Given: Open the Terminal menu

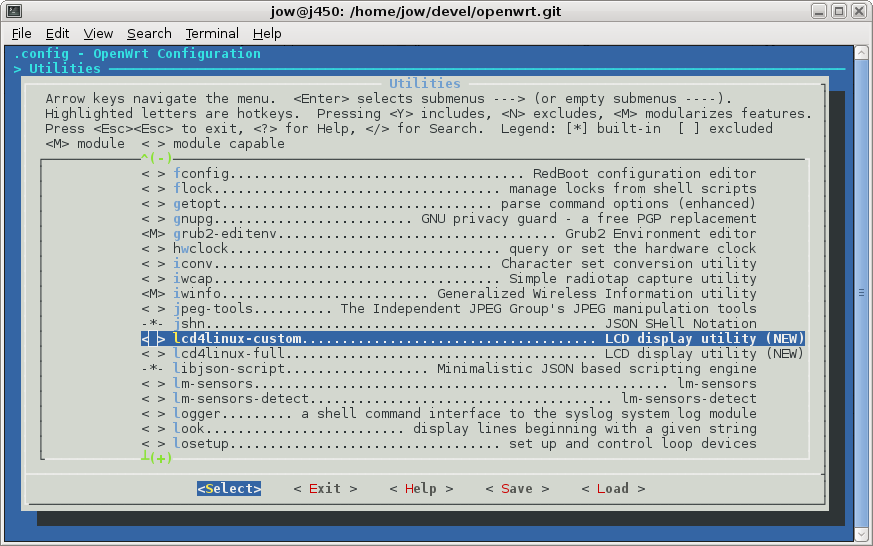Looking at the screenshot, I should (x=212, y=33).
